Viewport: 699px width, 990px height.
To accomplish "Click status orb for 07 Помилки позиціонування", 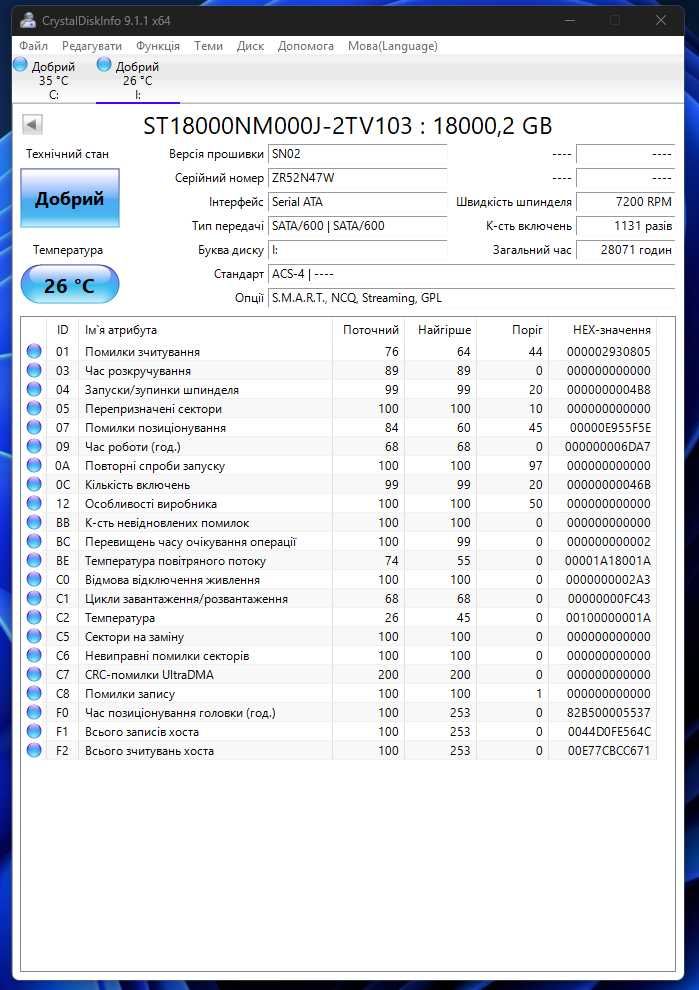I will (34, 427).
